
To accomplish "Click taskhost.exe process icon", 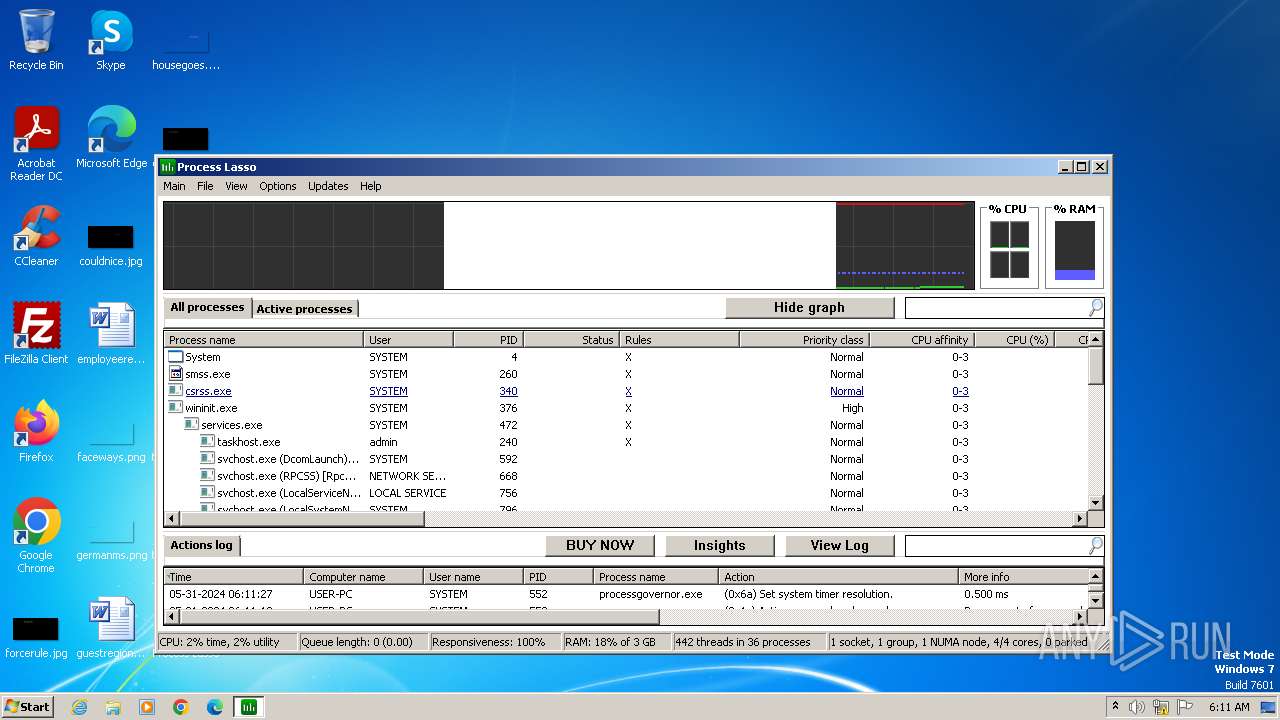I will coord(208,442).
